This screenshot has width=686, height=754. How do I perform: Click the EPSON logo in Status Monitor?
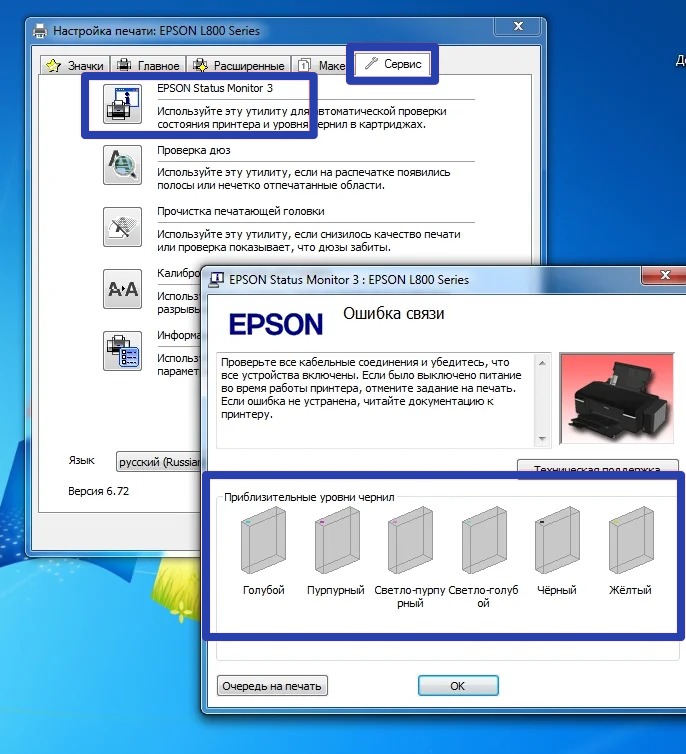coord(276,324)
